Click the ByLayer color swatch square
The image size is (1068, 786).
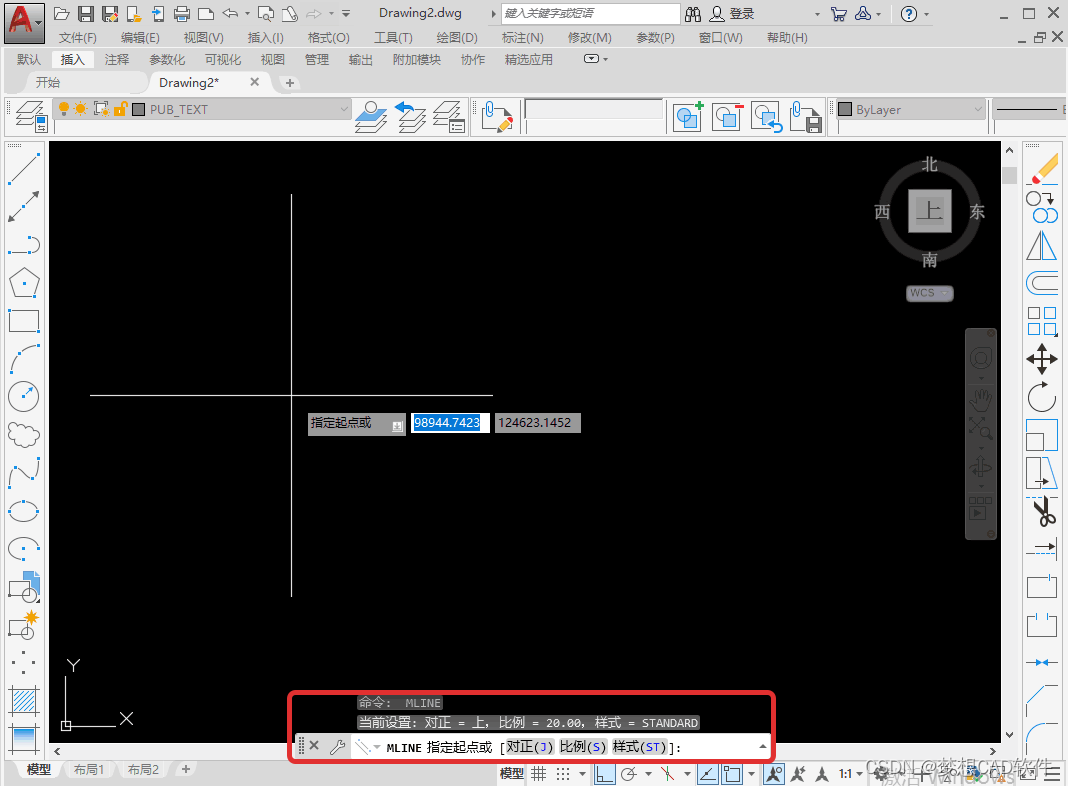[x=845, y=109]
